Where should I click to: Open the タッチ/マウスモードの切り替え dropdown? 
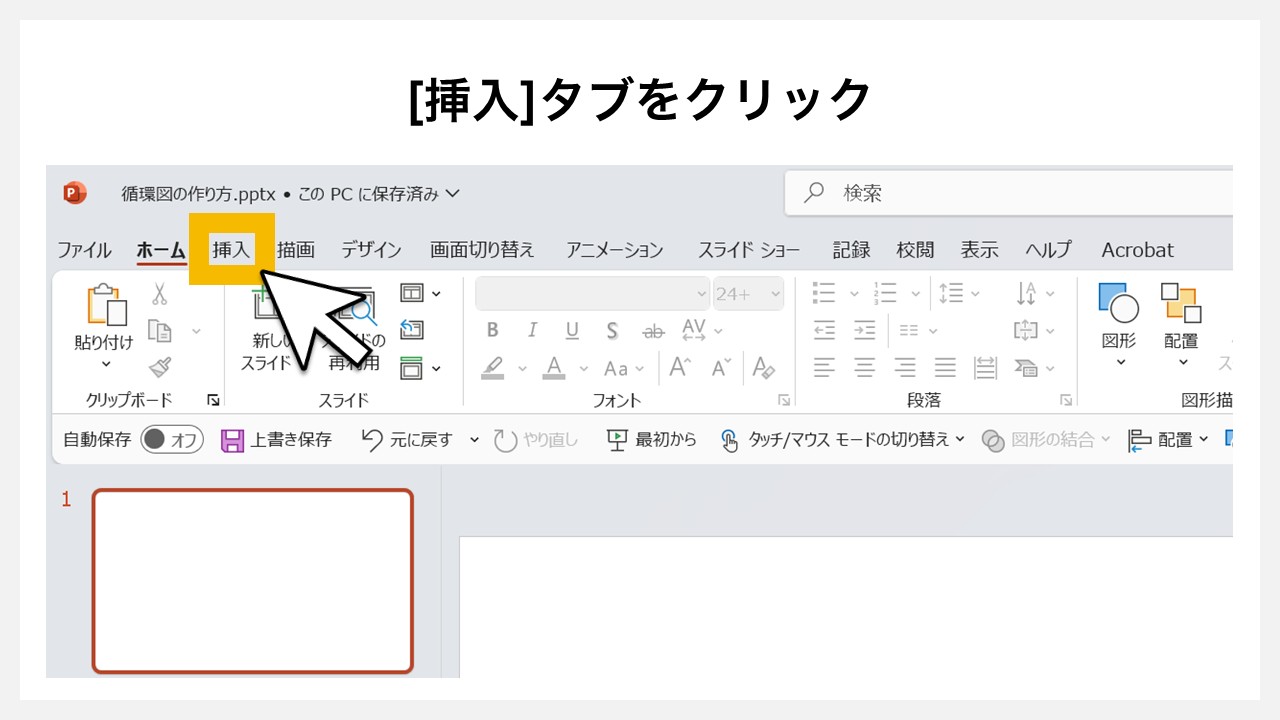[960, 439]
